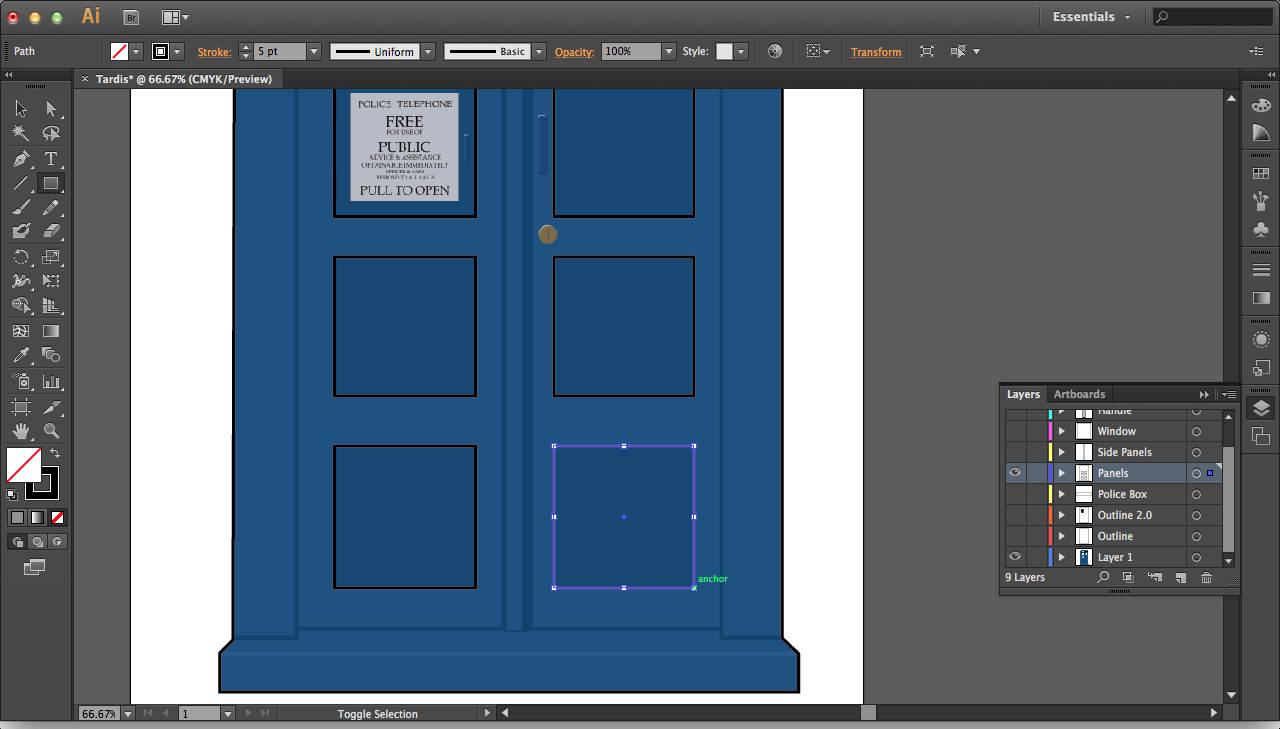Screen dimensions: 1280x729
Task: Select the Symbol Sprayer tool
Action: point(21,381)
